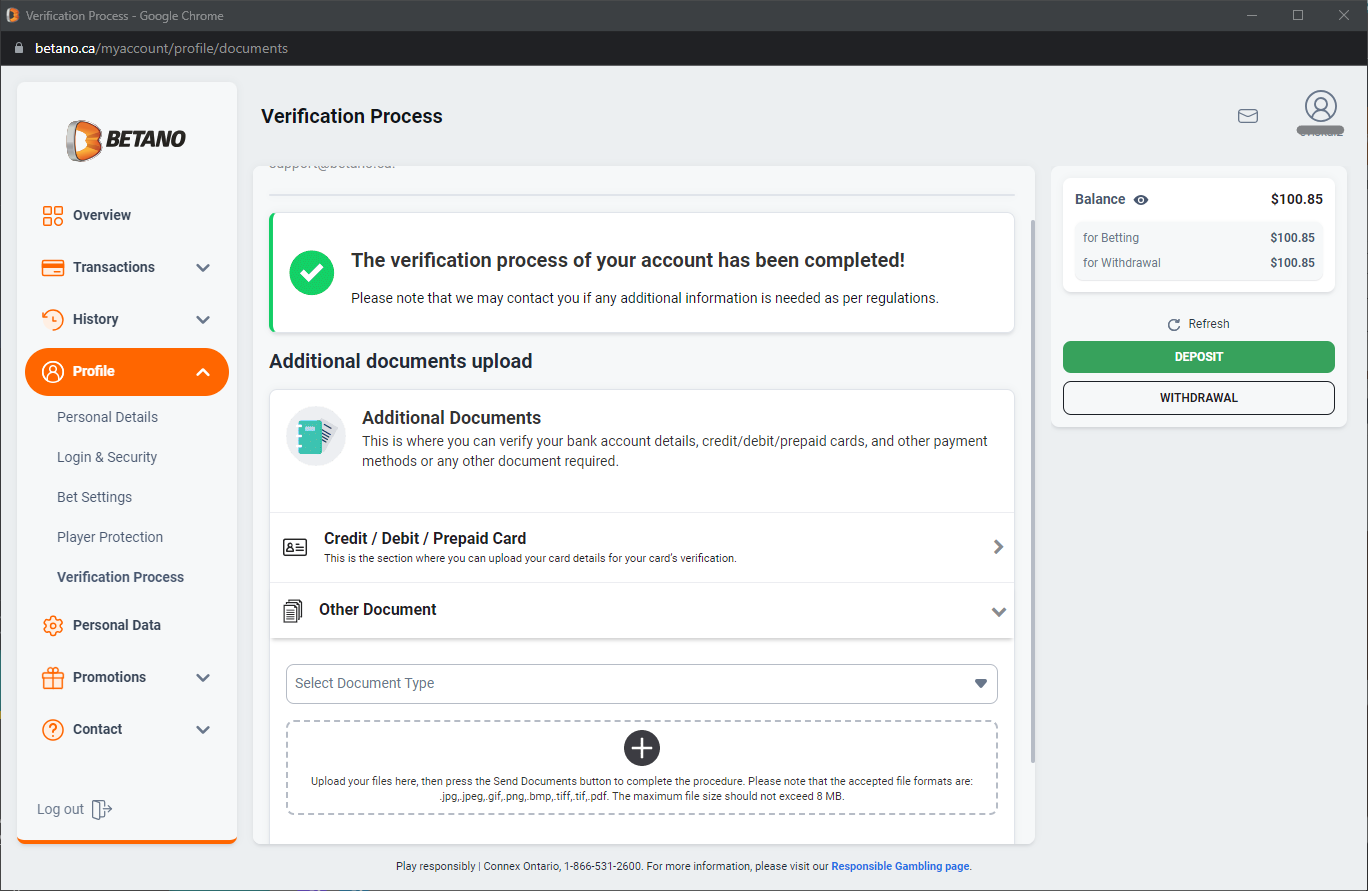Image resolution: width=1368 pixels, height=891 pixels.
Task: Click the Chrome window favicon
Action: 13,15
